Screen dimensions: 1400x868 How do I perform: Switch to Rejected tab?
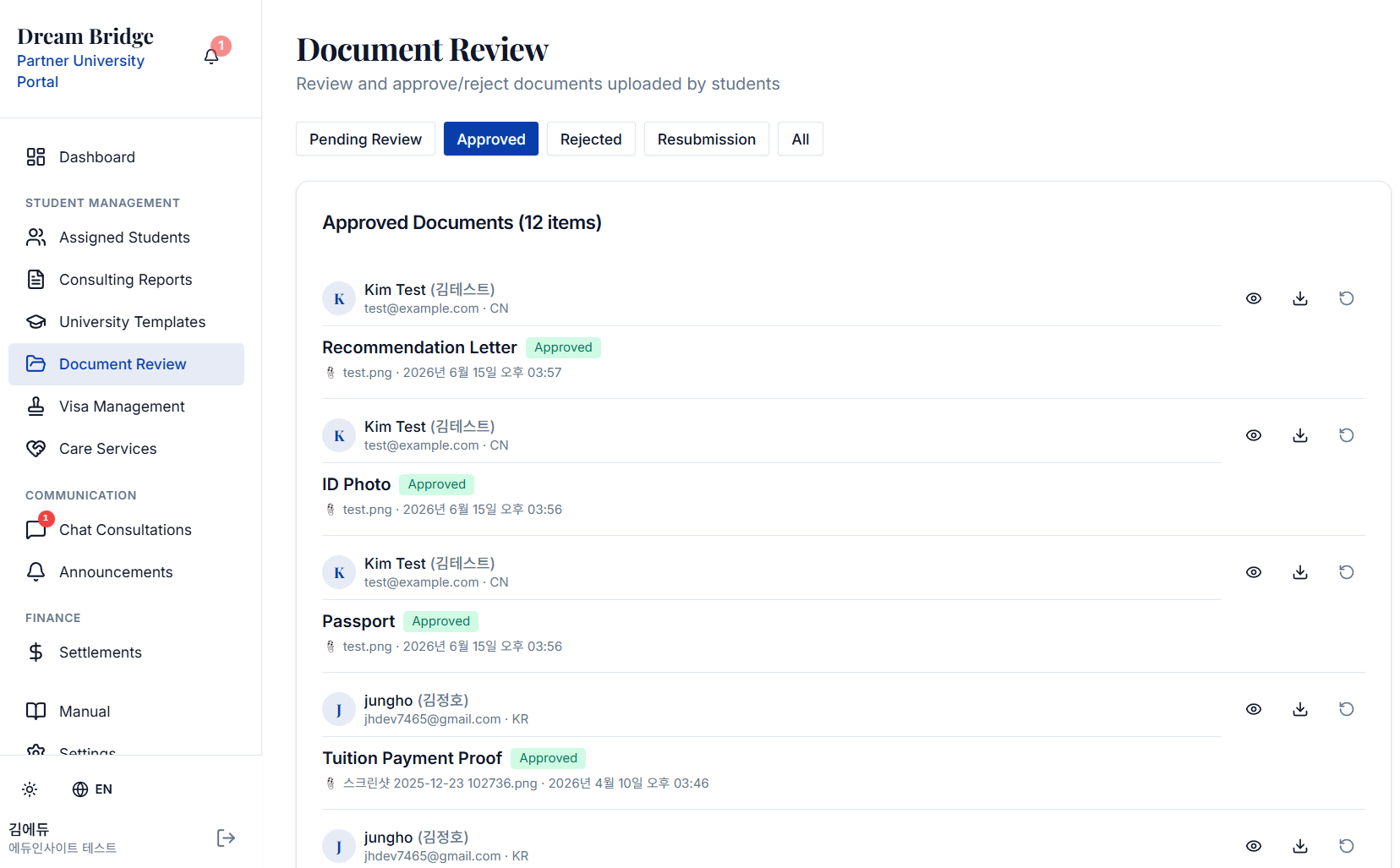click(x=591, y=139)
